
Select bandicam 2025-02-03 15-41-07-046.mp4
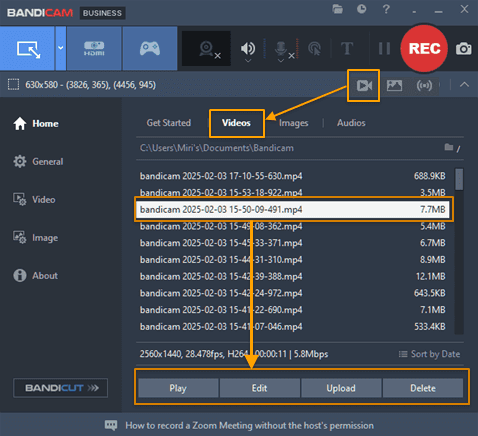coord(293,326)
